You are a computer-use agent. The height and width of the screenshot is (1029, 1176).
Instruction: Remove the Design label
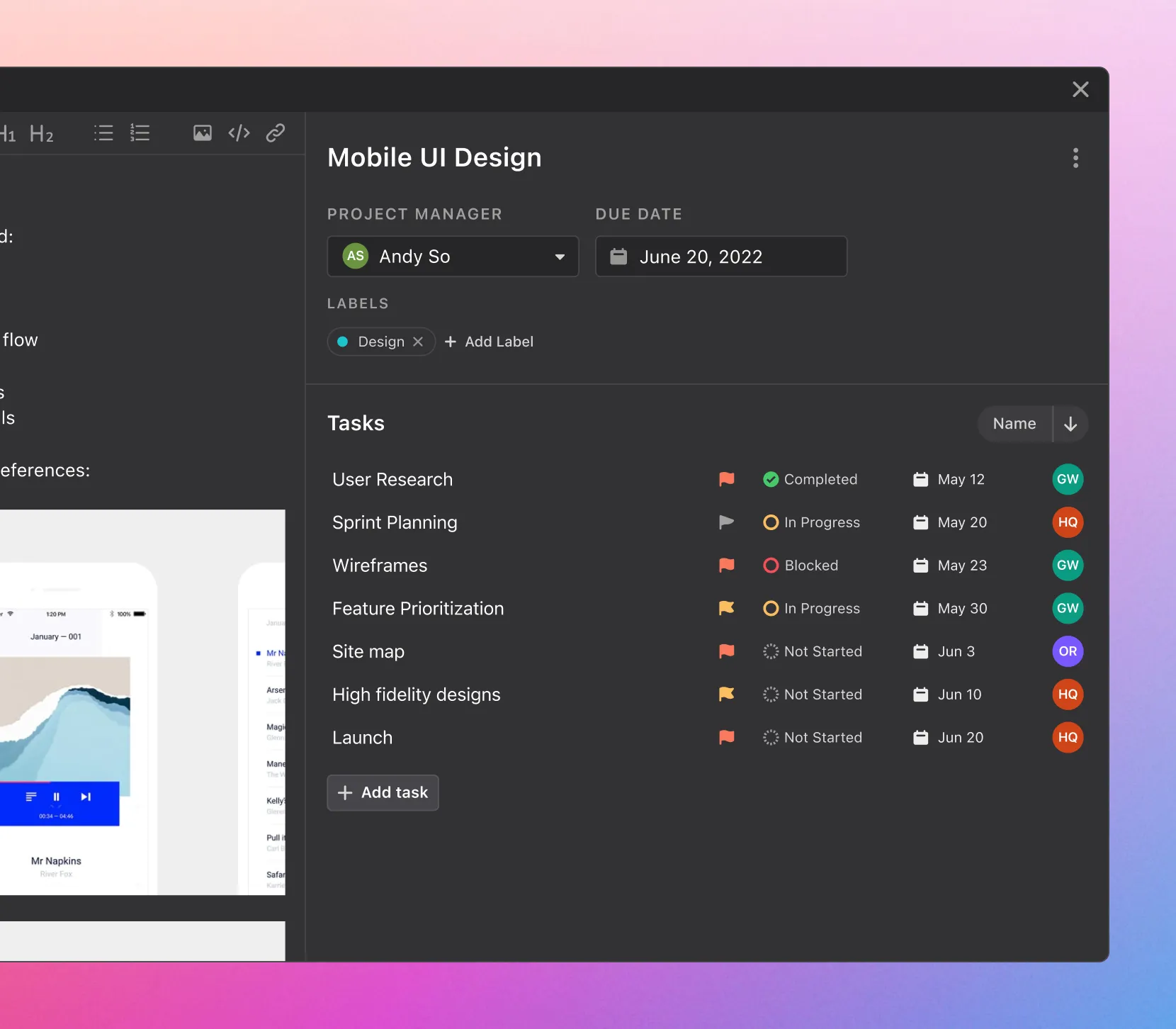[418, 342]
